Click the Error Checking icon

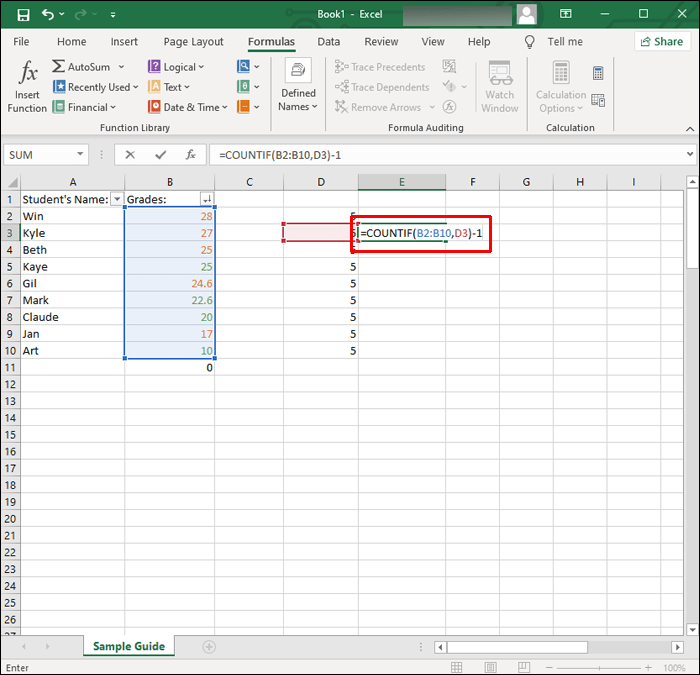449,87
